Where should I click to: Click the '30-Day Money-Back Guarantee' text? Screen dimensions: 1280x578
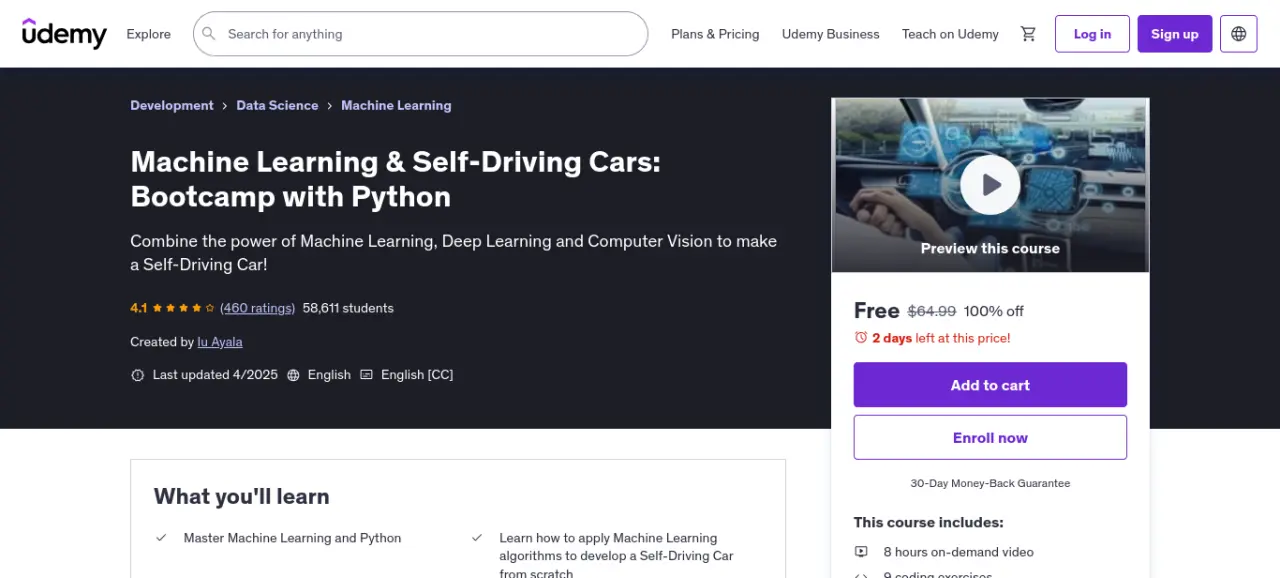click(990, 483)
